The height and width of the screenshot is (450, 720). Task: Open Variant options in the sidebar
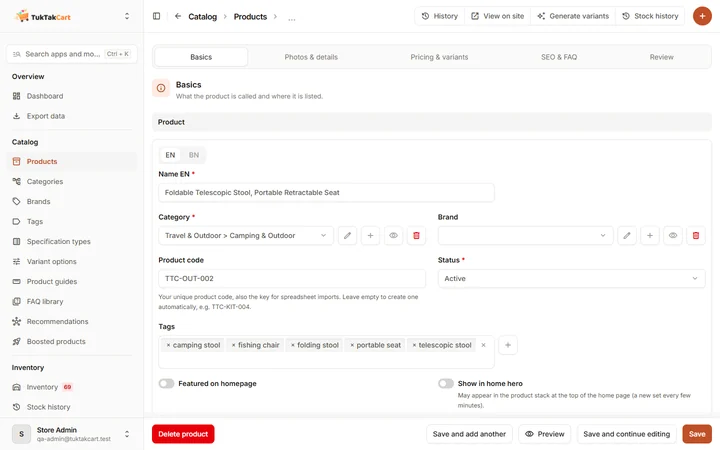click(72, 261)
